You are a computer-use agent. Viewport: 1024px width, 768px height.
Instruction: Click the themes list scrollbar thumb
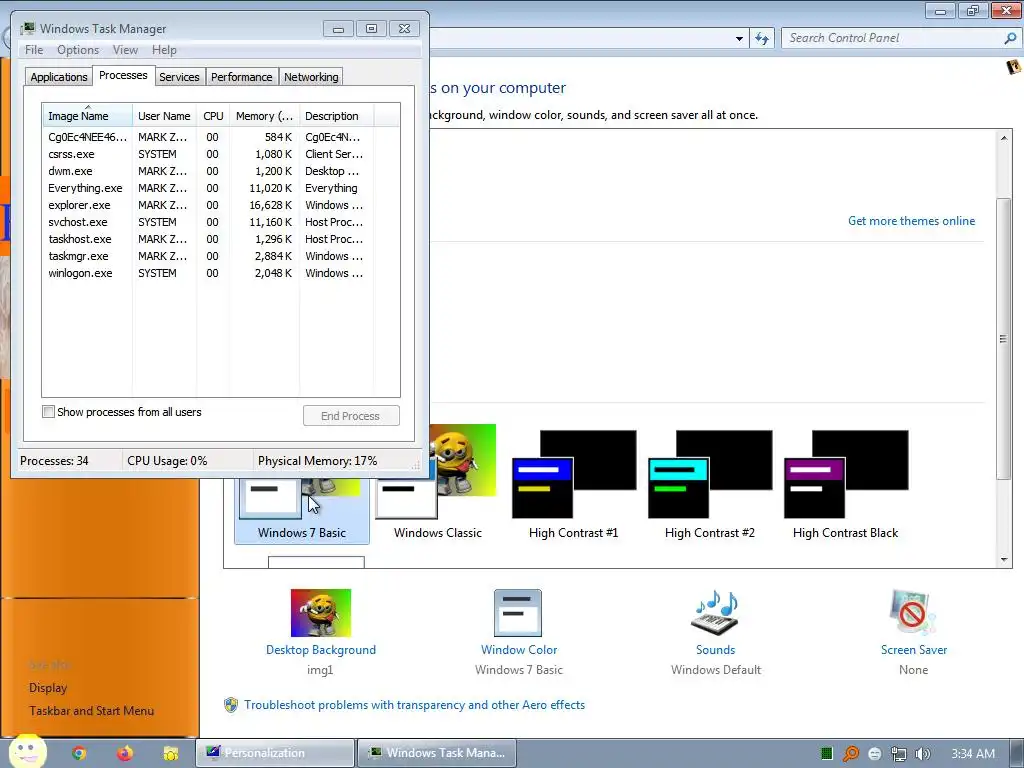1004,338
